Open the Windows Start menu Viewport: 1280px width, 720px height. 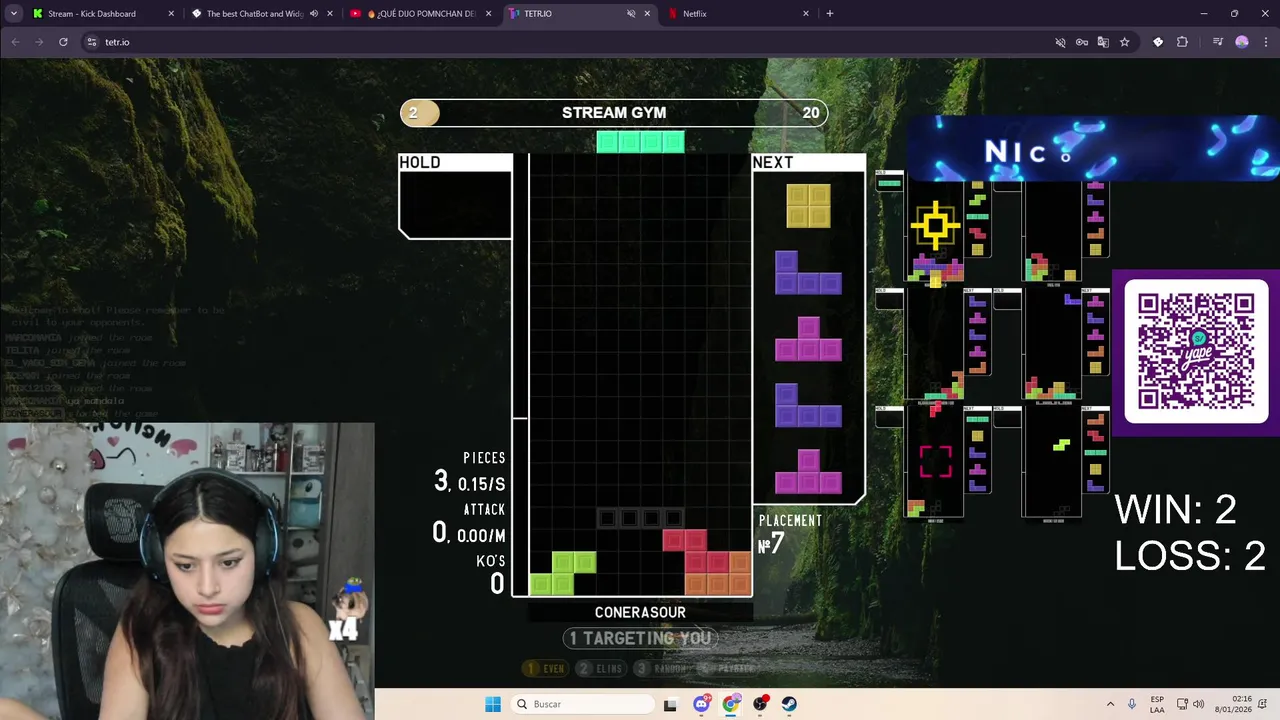(x=493, y=704)
